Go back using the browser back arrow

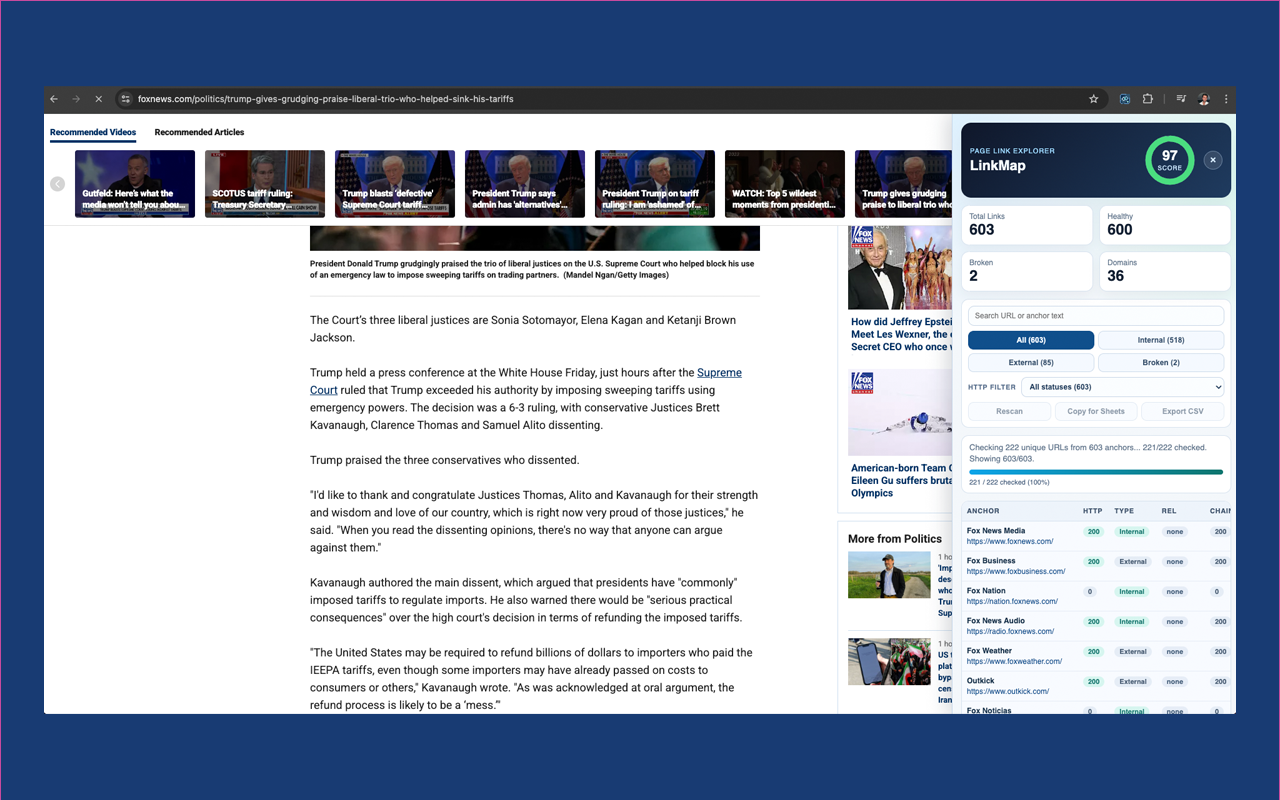(54, 99)
